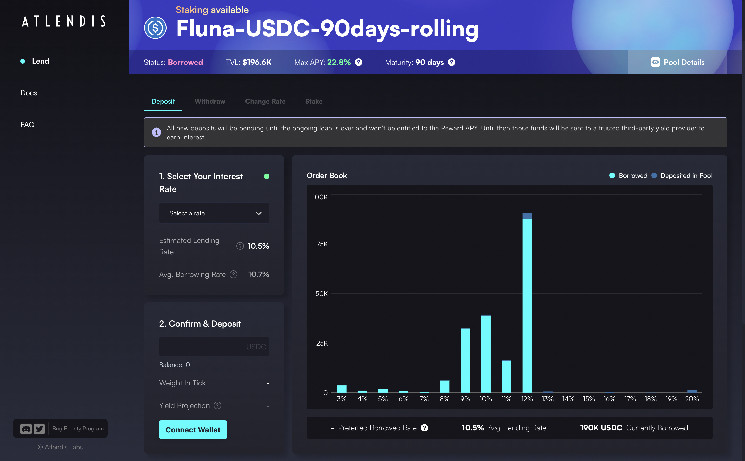Click the Max APY help icon

coord(359,62)
